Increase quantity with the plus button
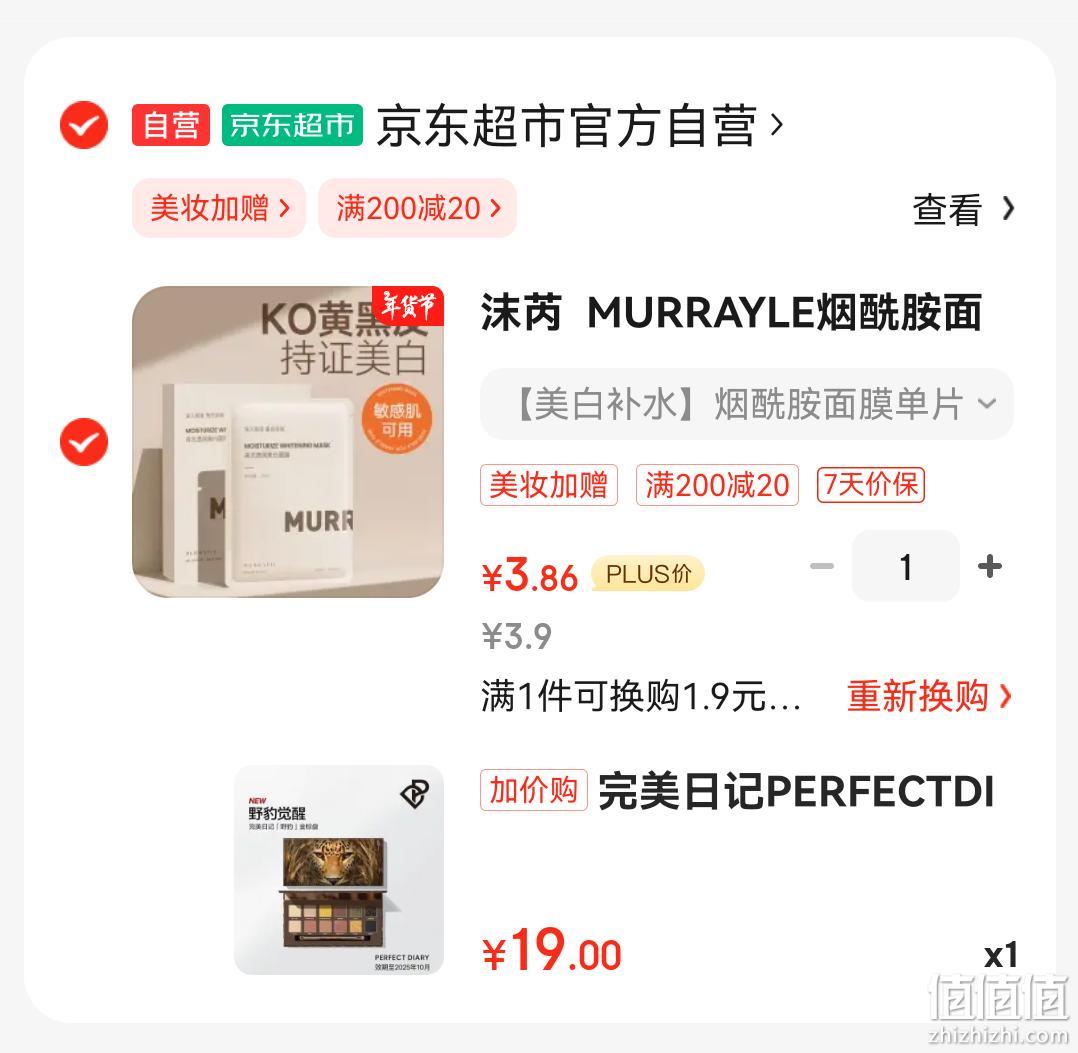This screenshot has height=1053, width=1078. 989,566
